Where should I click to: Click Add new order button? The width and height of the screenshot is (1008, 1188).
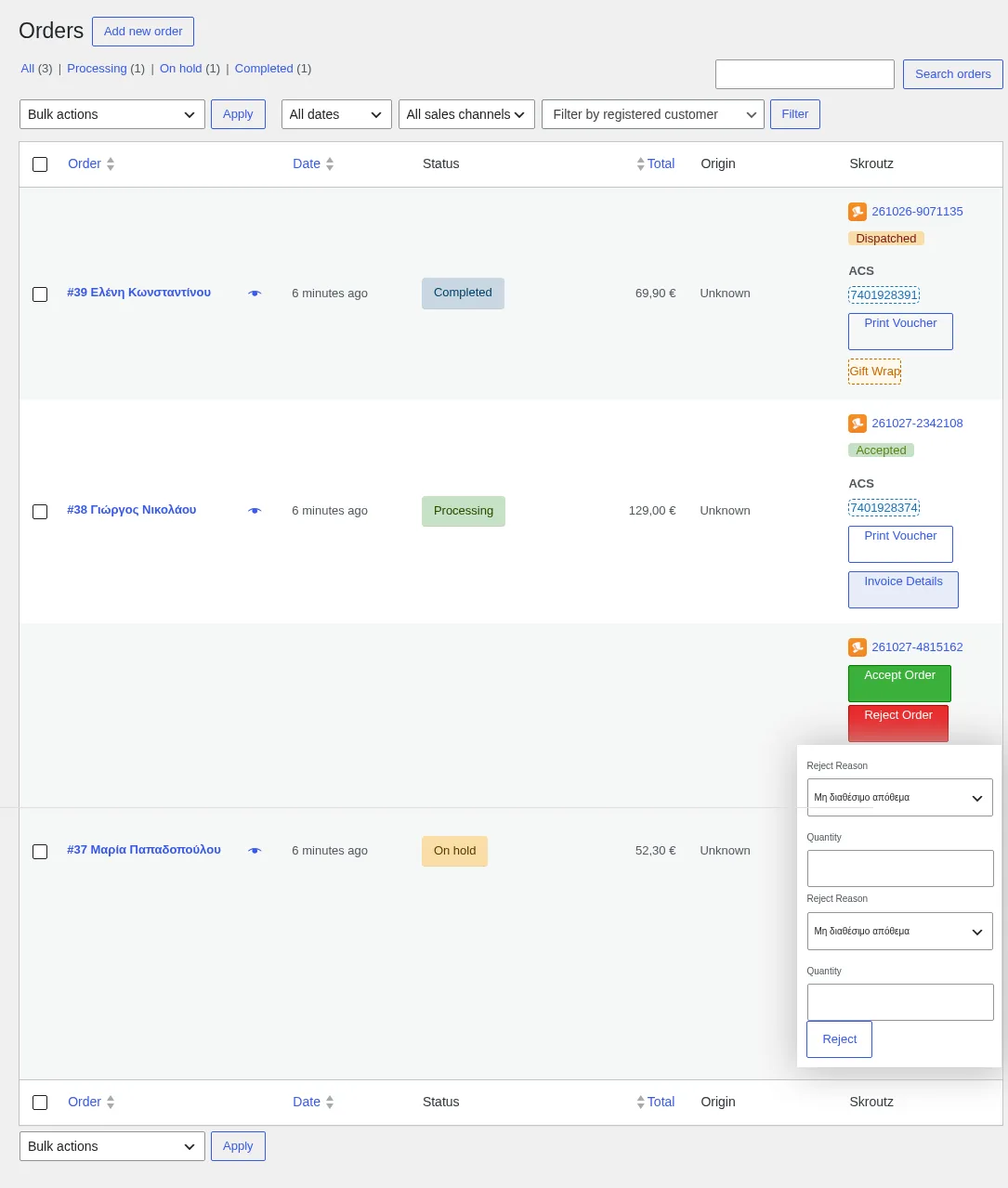pos(143,32)
